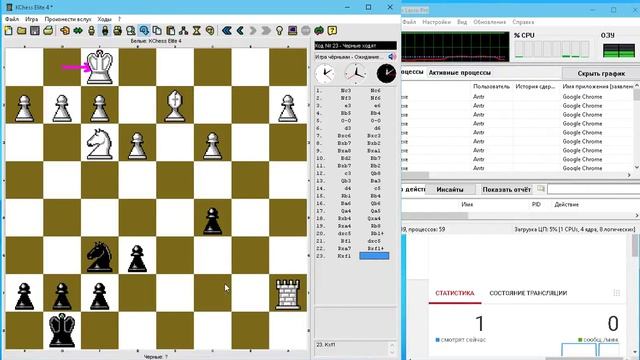The height and width of the screenshot is (360, 640).
Task: Click the face mask toolbar icon
Action: (x=210, y=31)
